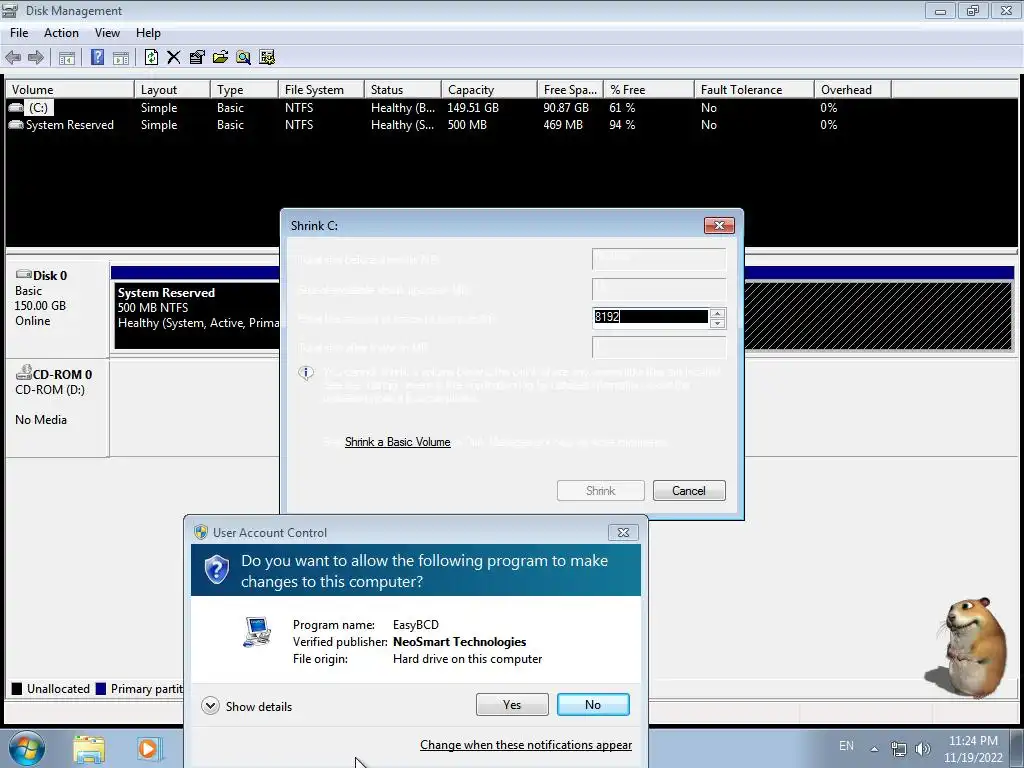
Task: Click the network tray icon
Action: [x=899, y=748]
